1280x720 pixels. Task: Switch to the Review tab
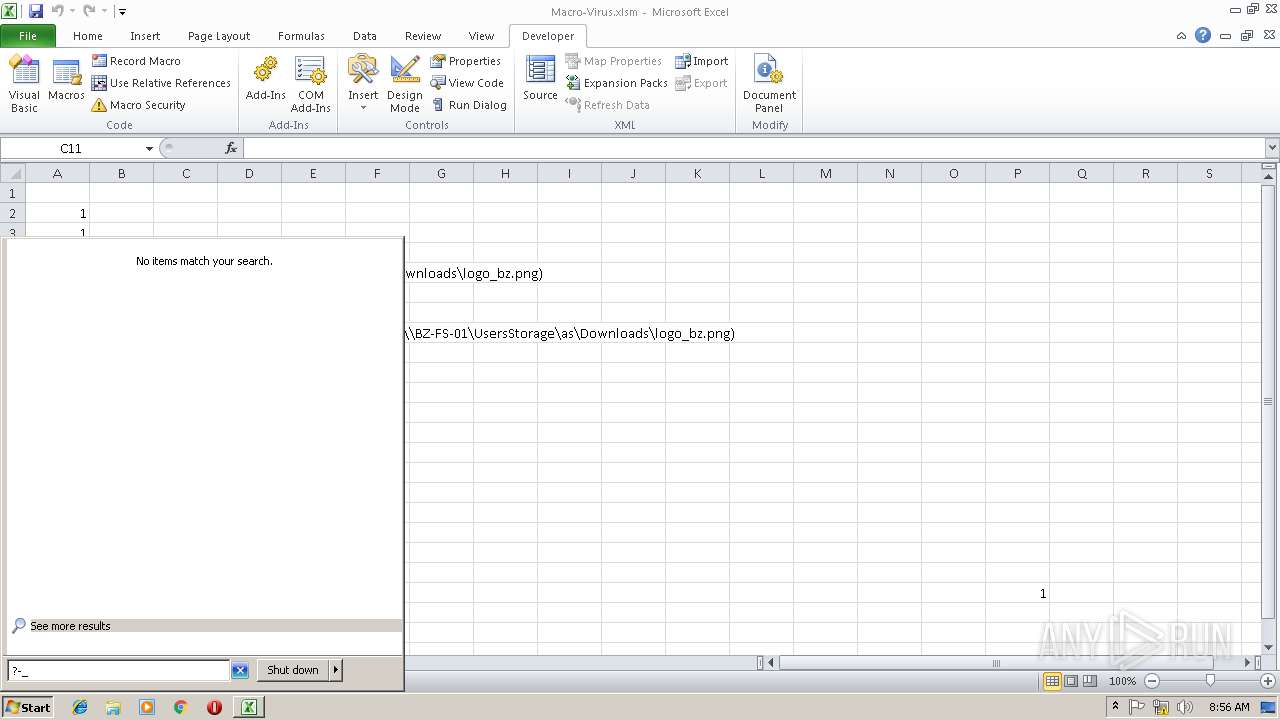click(423, 36)
